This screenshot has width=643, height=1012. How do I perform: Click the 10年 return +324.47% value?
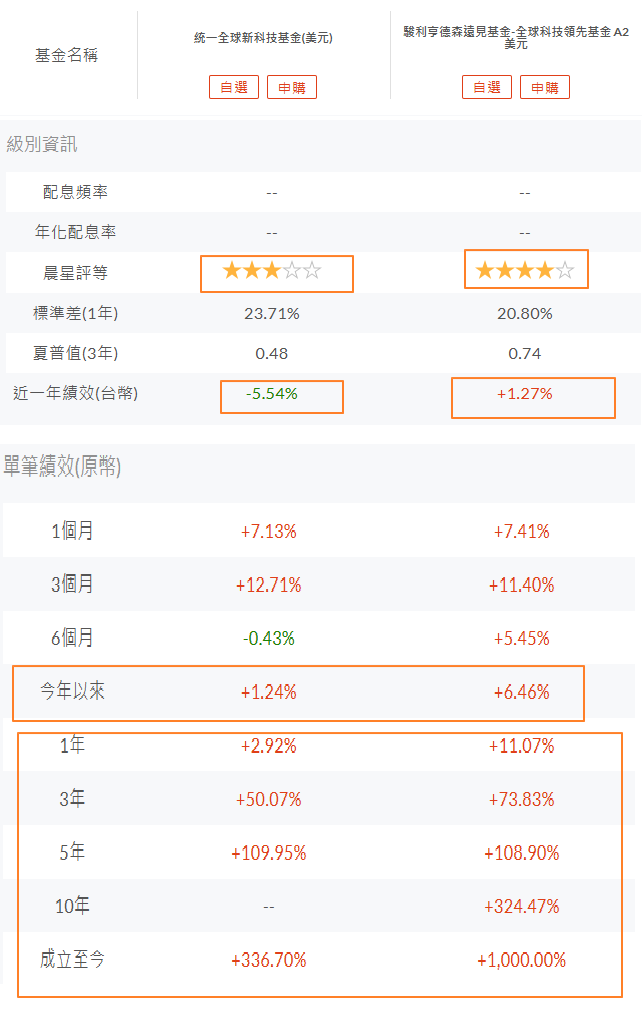(522, 906)
